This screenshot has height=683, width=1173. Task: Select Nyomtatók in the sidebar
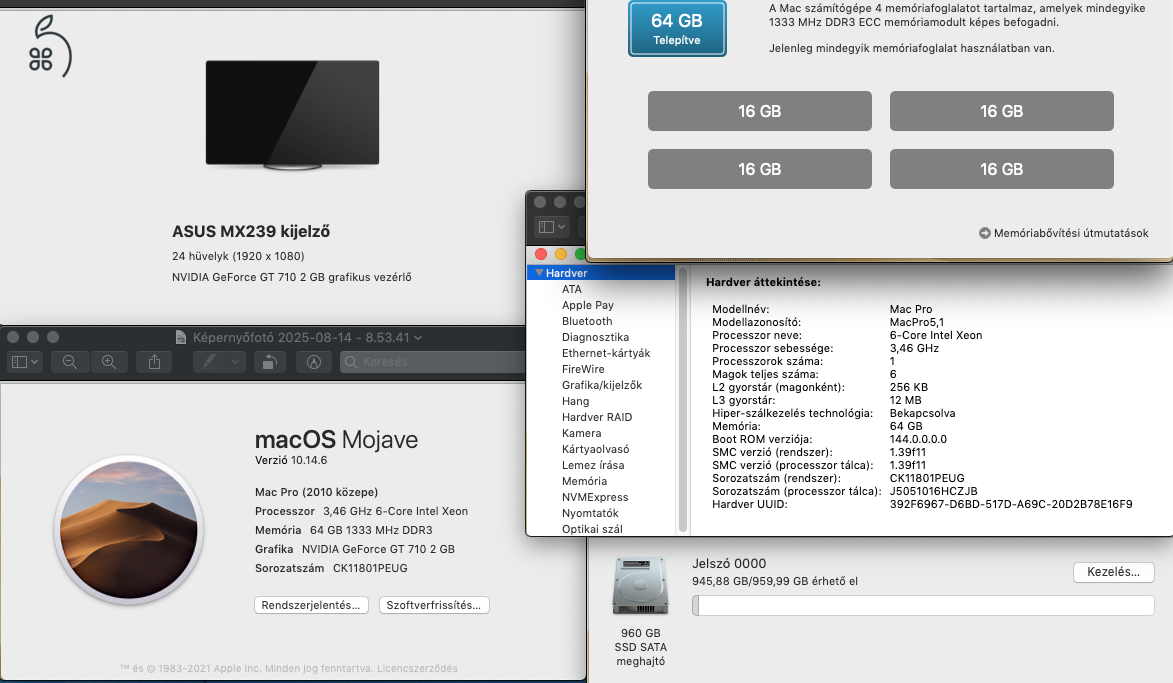[590, 513]
